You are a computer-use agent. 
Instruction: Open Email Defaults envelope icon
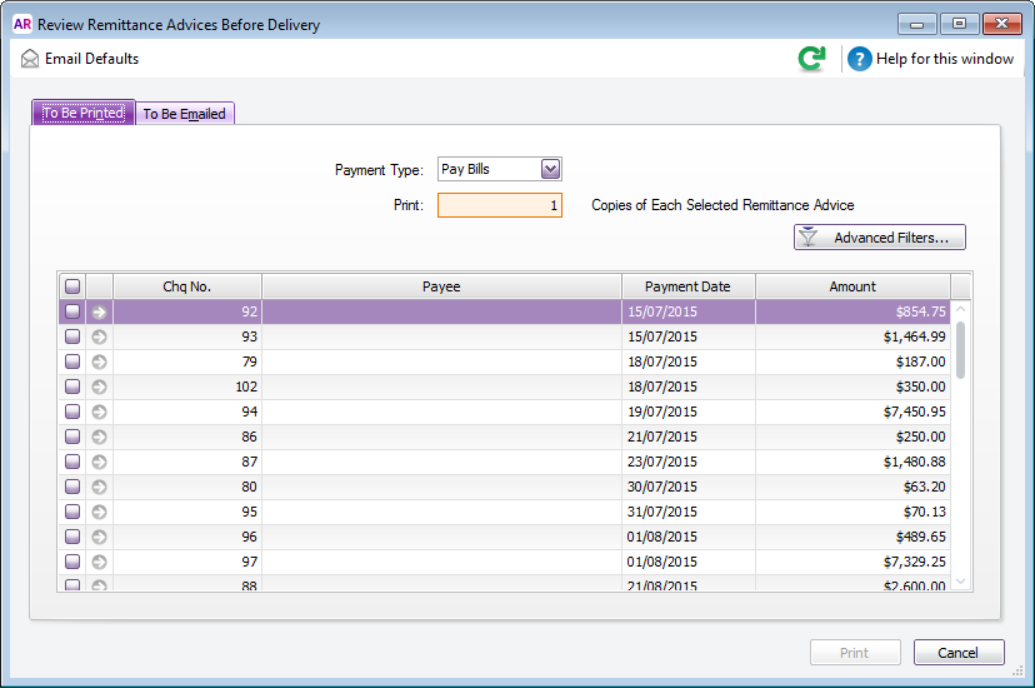[x=30, y=59]
